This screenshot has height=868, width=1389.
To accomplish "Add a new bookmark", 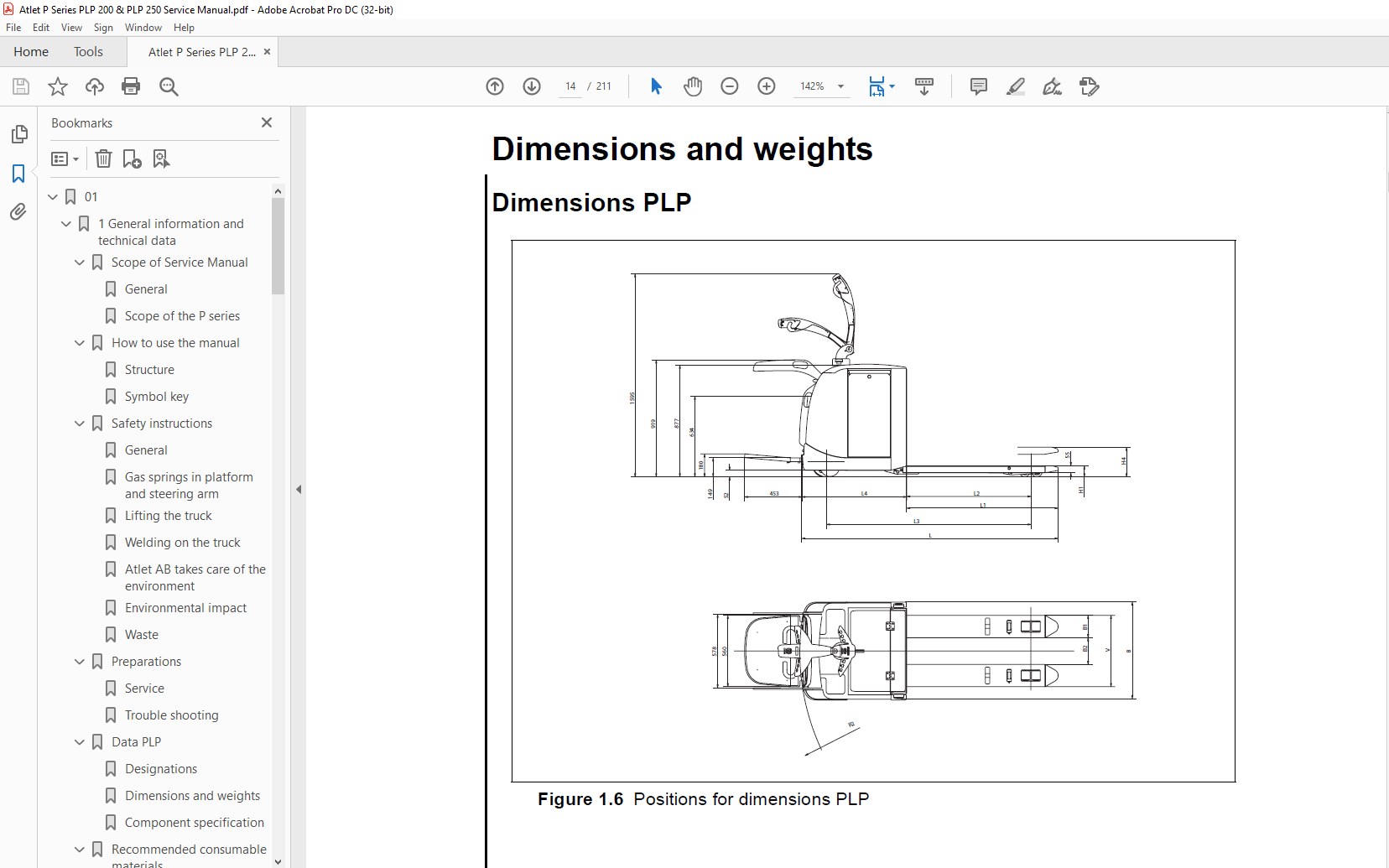I will 132,159.
